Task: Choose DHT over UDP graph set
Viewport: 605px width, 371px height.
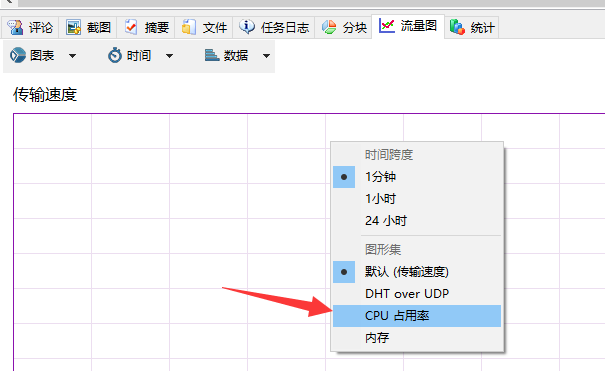Action: [417, 294]
